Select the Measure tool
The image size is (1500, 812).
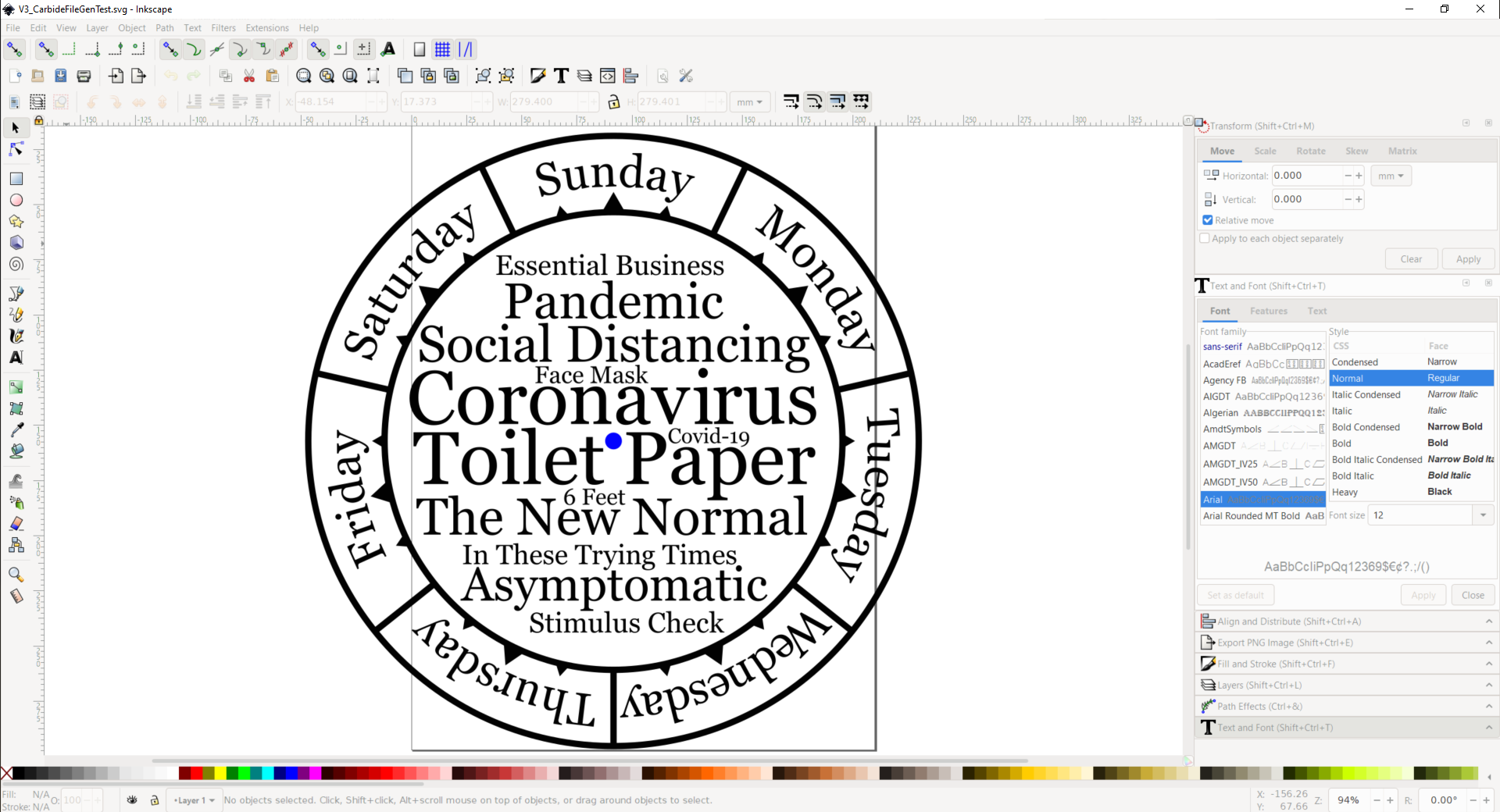point(16,596)
